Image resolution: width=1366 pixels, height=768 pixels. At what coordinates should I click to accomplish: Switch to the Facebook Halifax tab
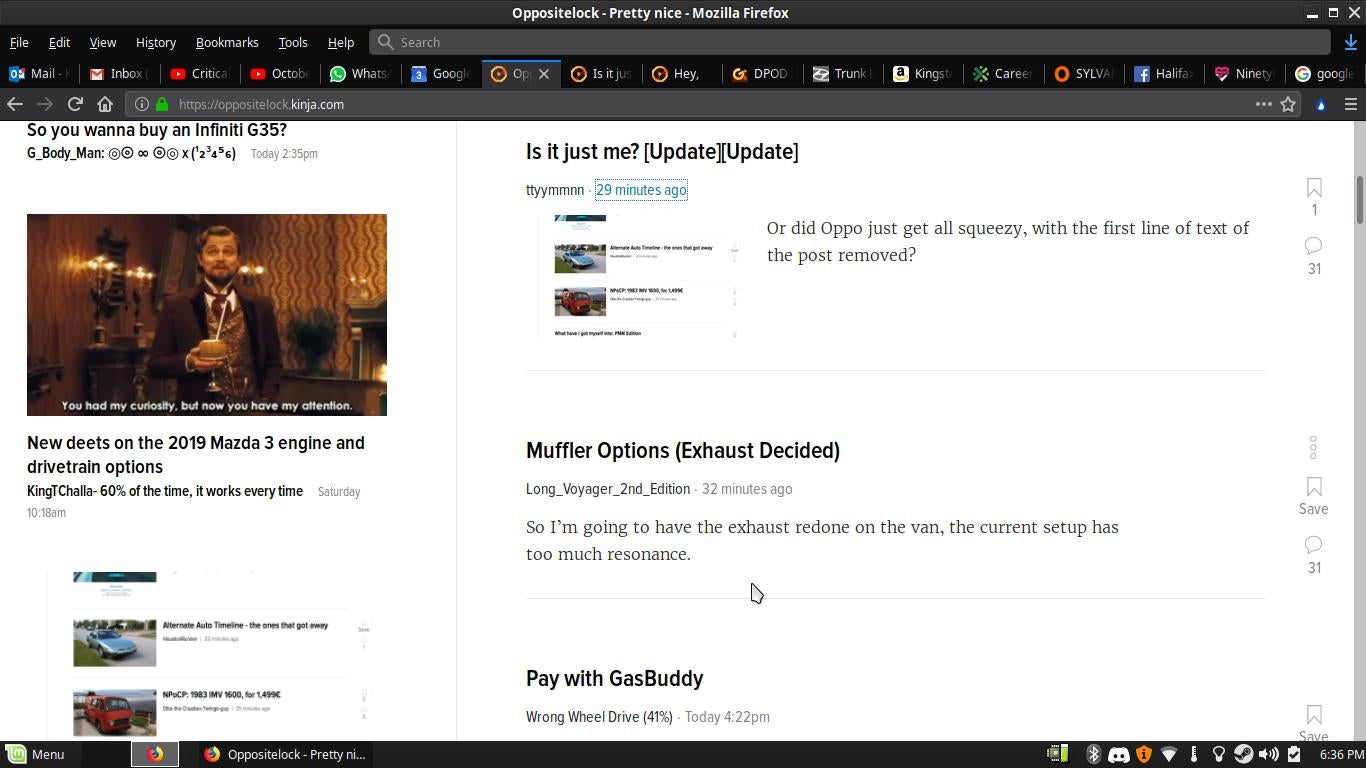(x=1163, y=74)
